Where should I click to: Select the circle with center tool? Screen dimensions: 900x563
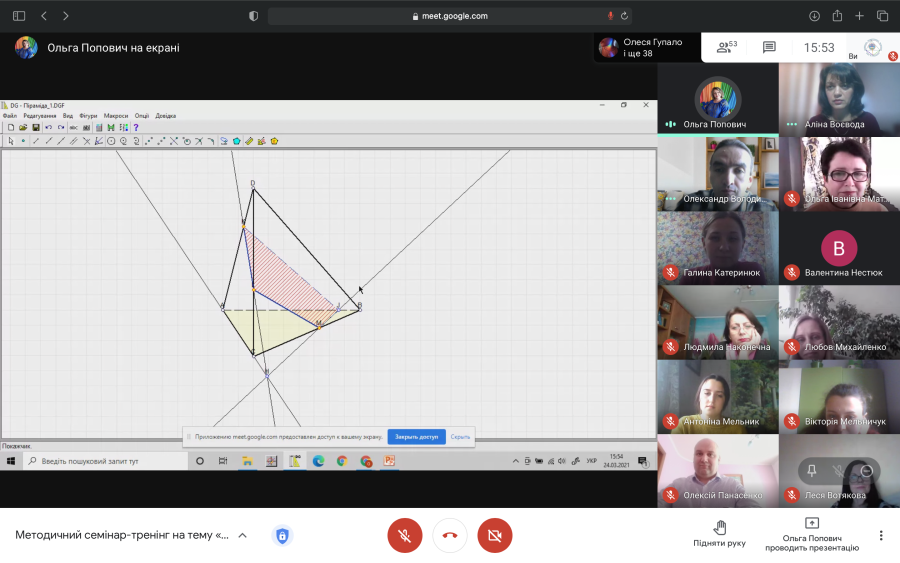point(111,141)
